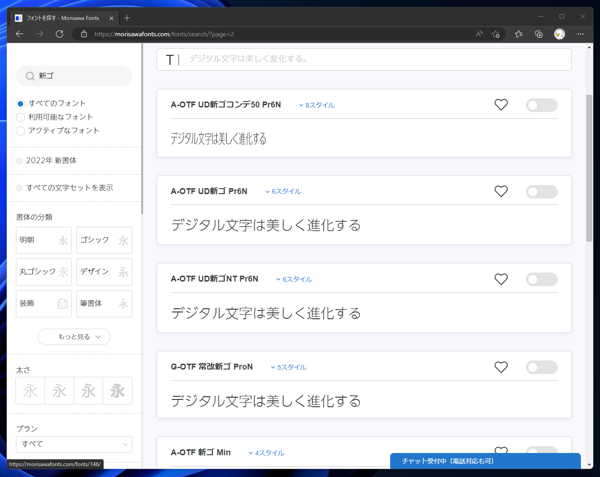Screen dimensions: 600x477
Task: Open the browser profile avatar
Action: [559, 34]
